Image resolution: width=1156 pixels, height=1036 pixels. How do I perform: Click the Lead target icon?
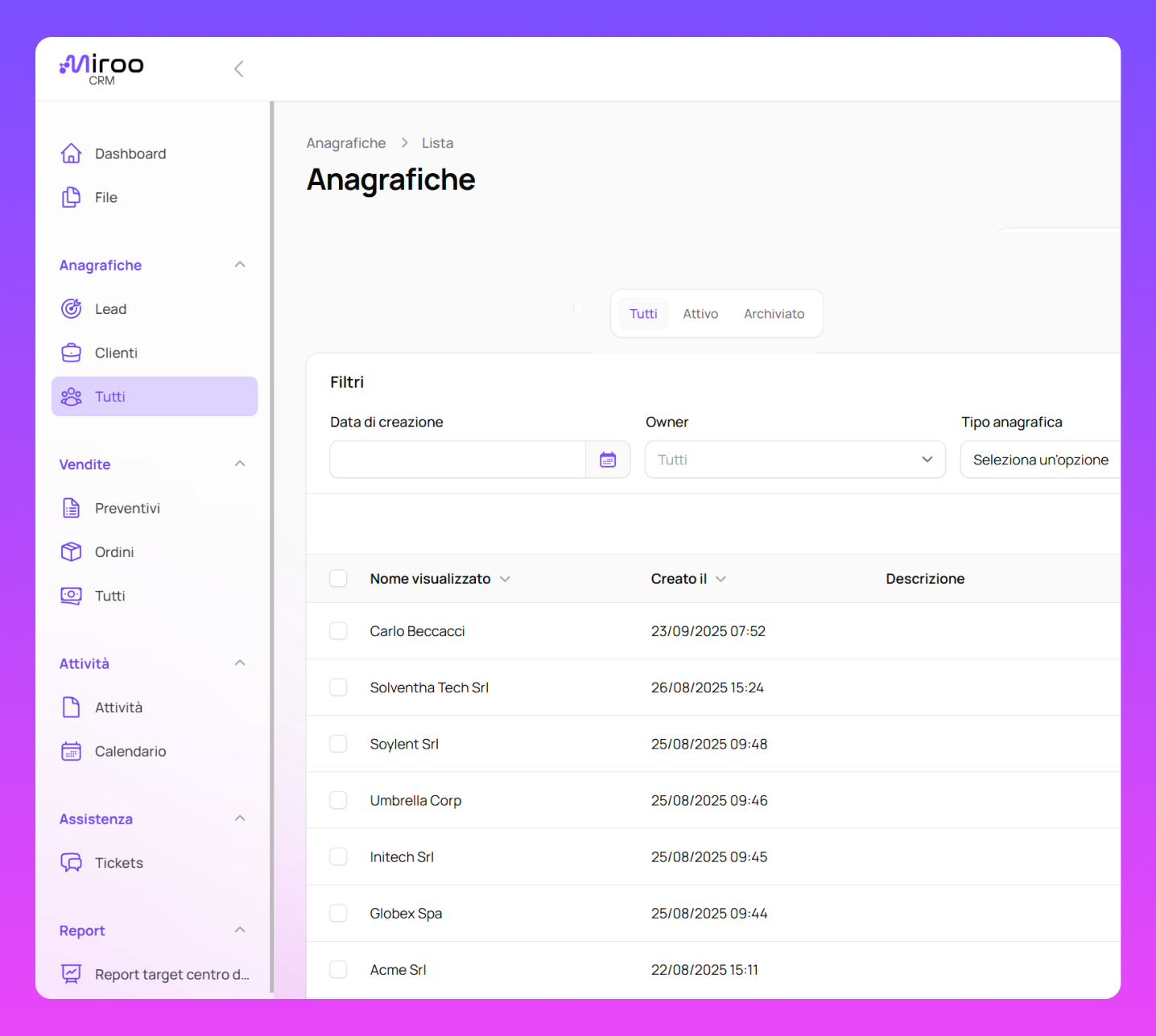point(72,309)
